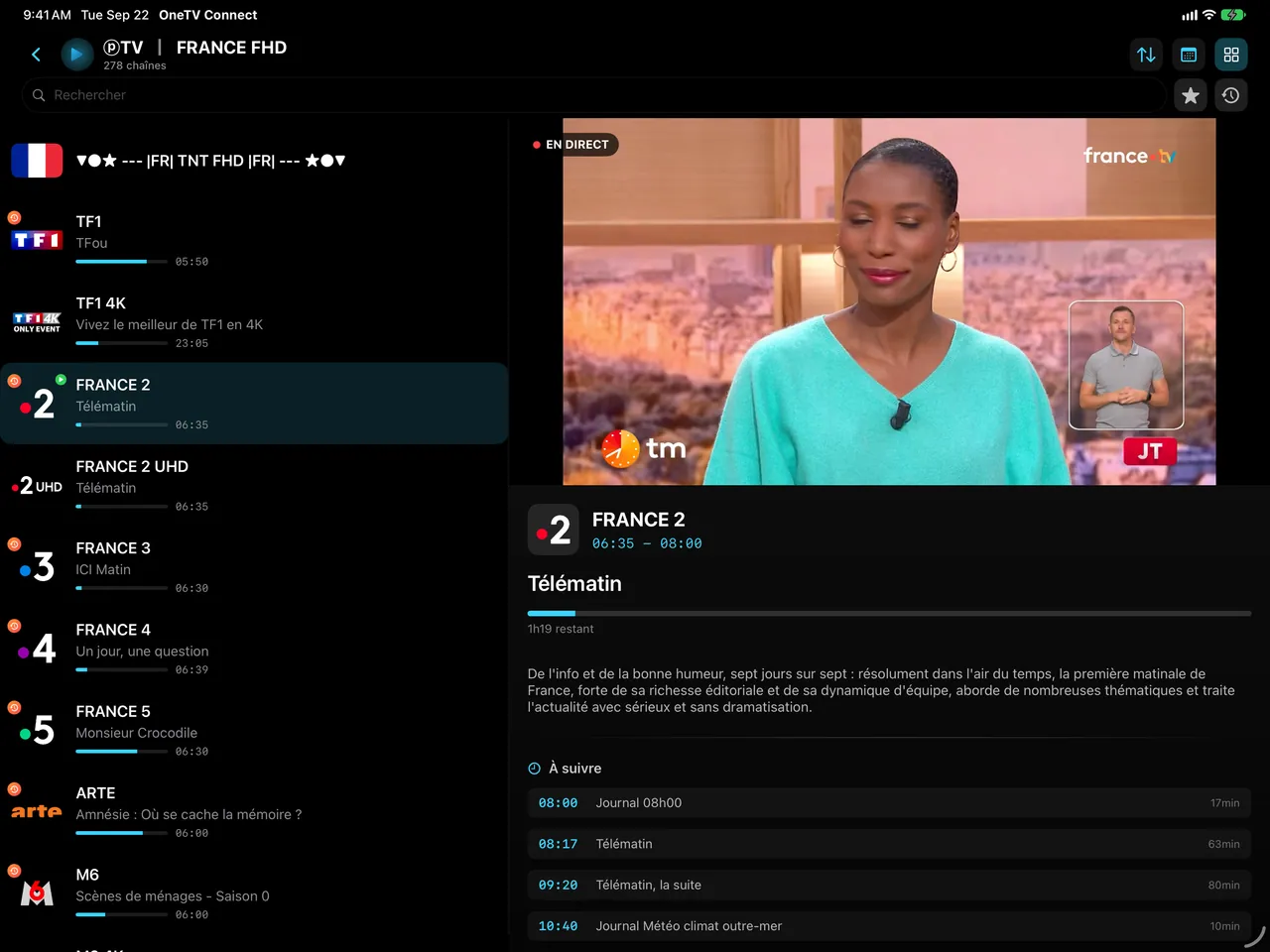Click Monsieur Crocodile progress bar
The height and width of the screenshot is (952, 1270).
click(121, 751)
